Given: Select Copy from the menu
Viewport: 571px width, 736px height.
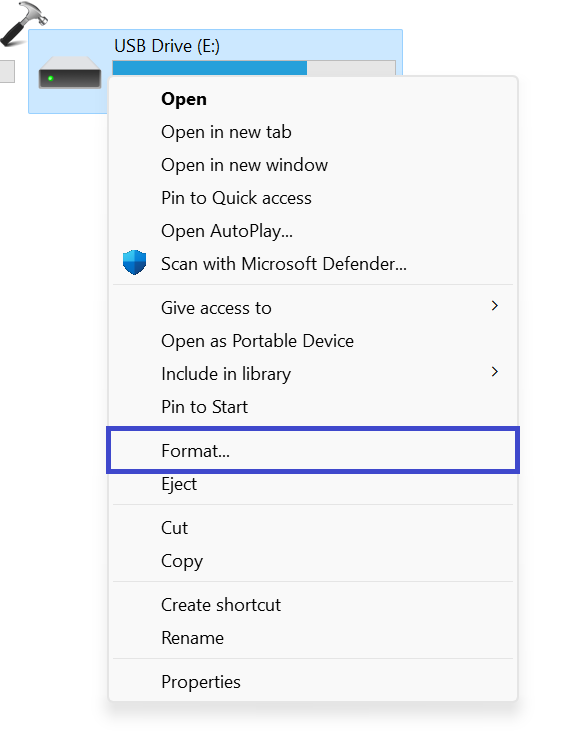Looking at the screenshot, I should pyautogui.click(x=313, y=561).
